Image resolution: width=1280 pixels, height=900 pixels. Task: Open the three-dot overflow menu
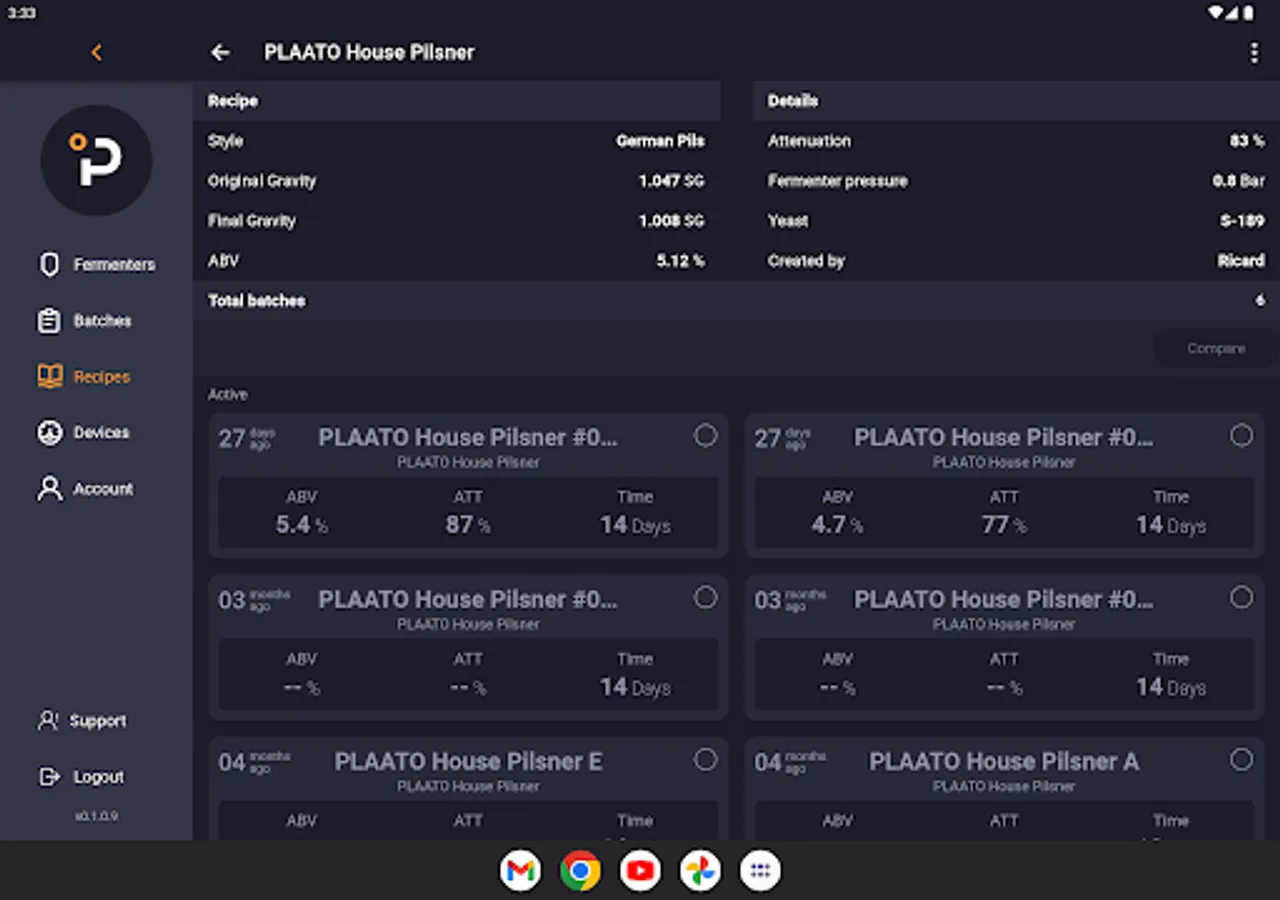click(1254, 52)
